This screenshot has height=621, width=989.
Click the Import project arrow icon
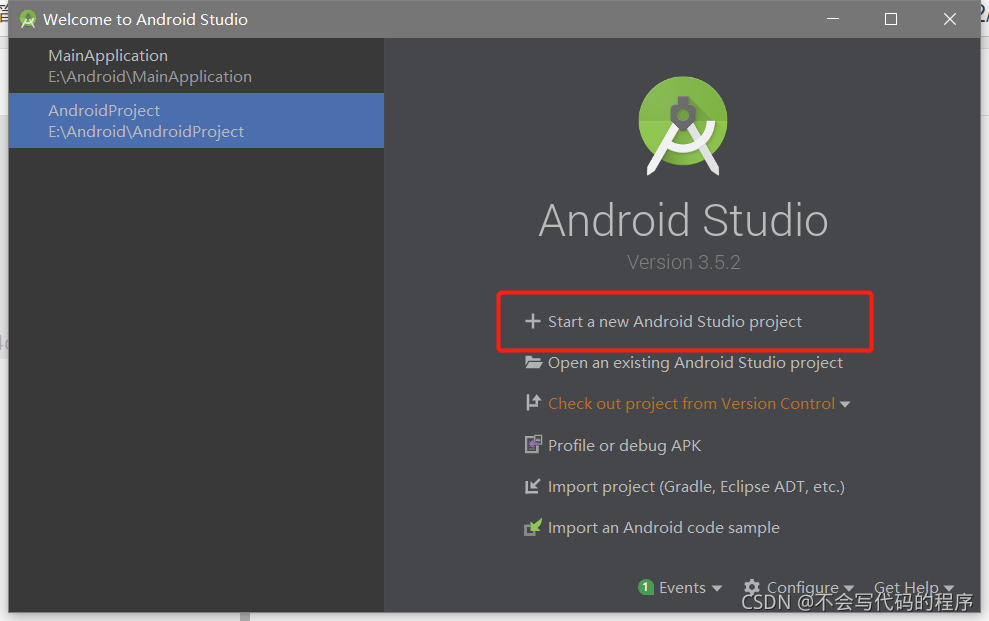[532, 486]
